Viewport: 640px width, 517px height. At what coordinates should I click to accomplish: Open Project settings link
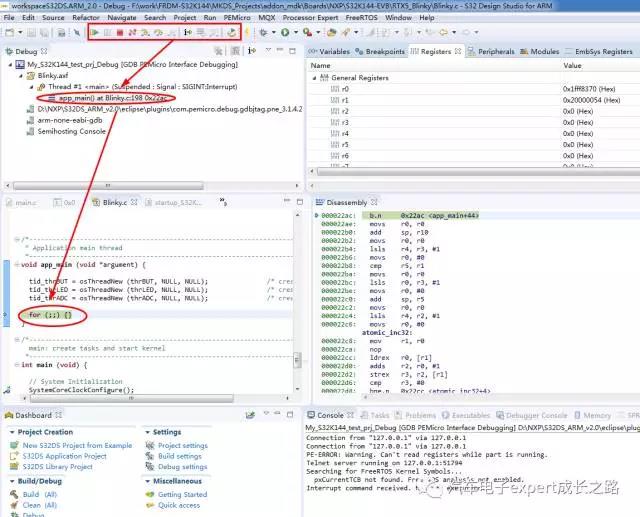pyautogui.click(x=182, y=445)
